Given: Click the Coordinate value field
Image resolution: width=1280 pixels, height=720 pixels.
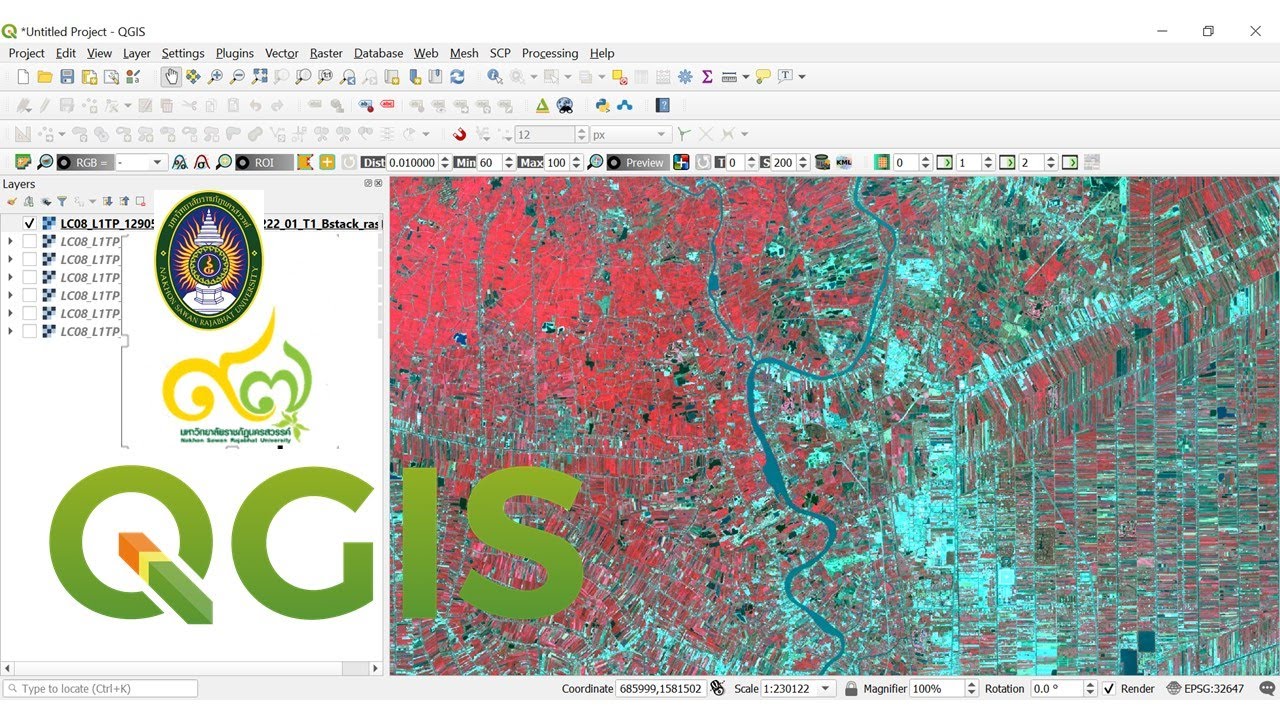Looking at the screenshot, I should [x=662, y=689].
